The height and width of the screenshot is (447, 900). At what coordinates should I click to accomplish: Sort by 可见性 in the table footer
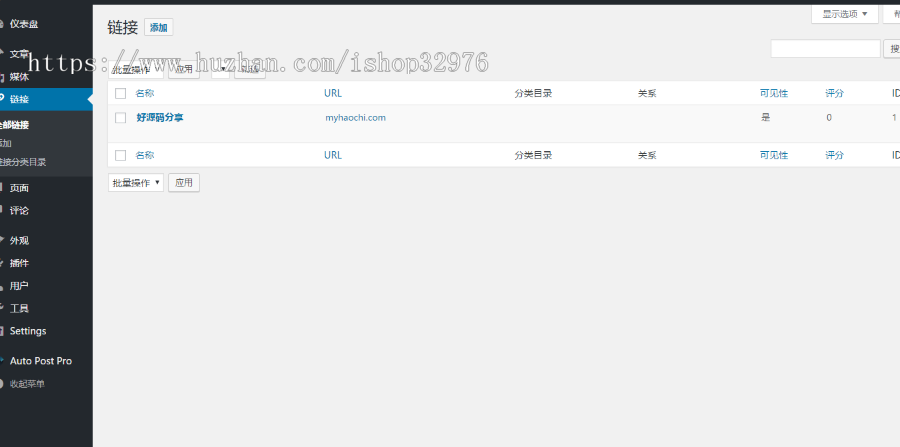click(x=774, y=156)
